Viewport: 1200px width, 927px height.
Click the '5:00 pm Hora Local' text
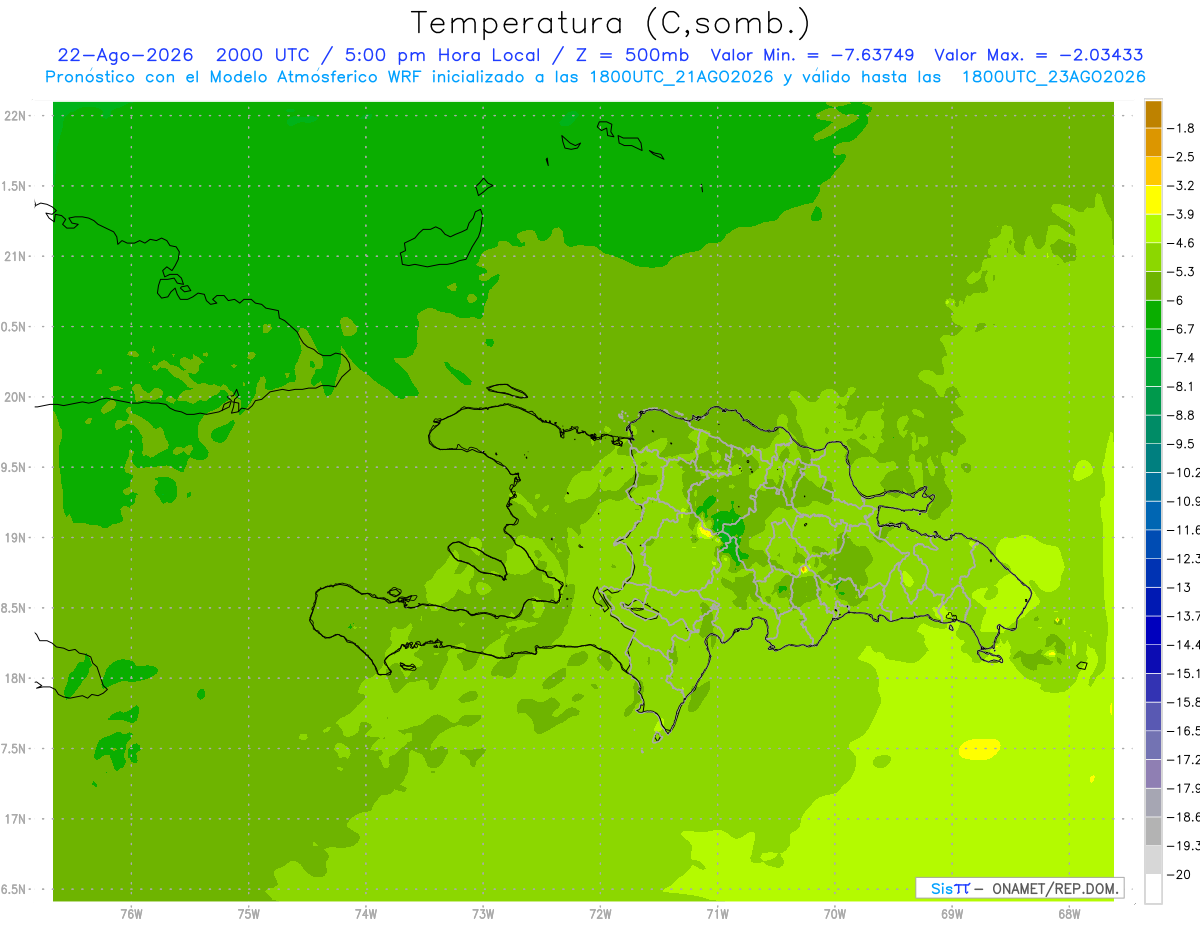(x=441, y=55)
